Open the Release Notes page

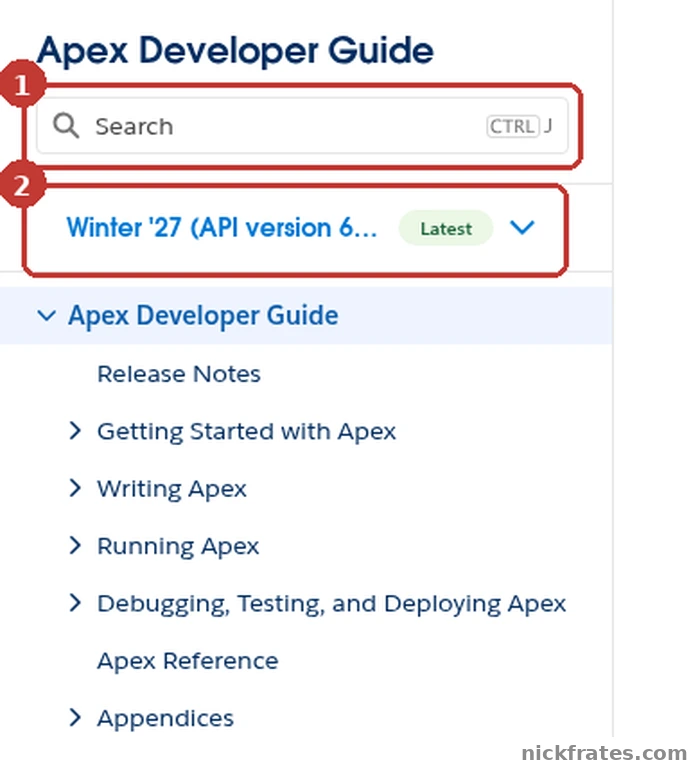179,374
